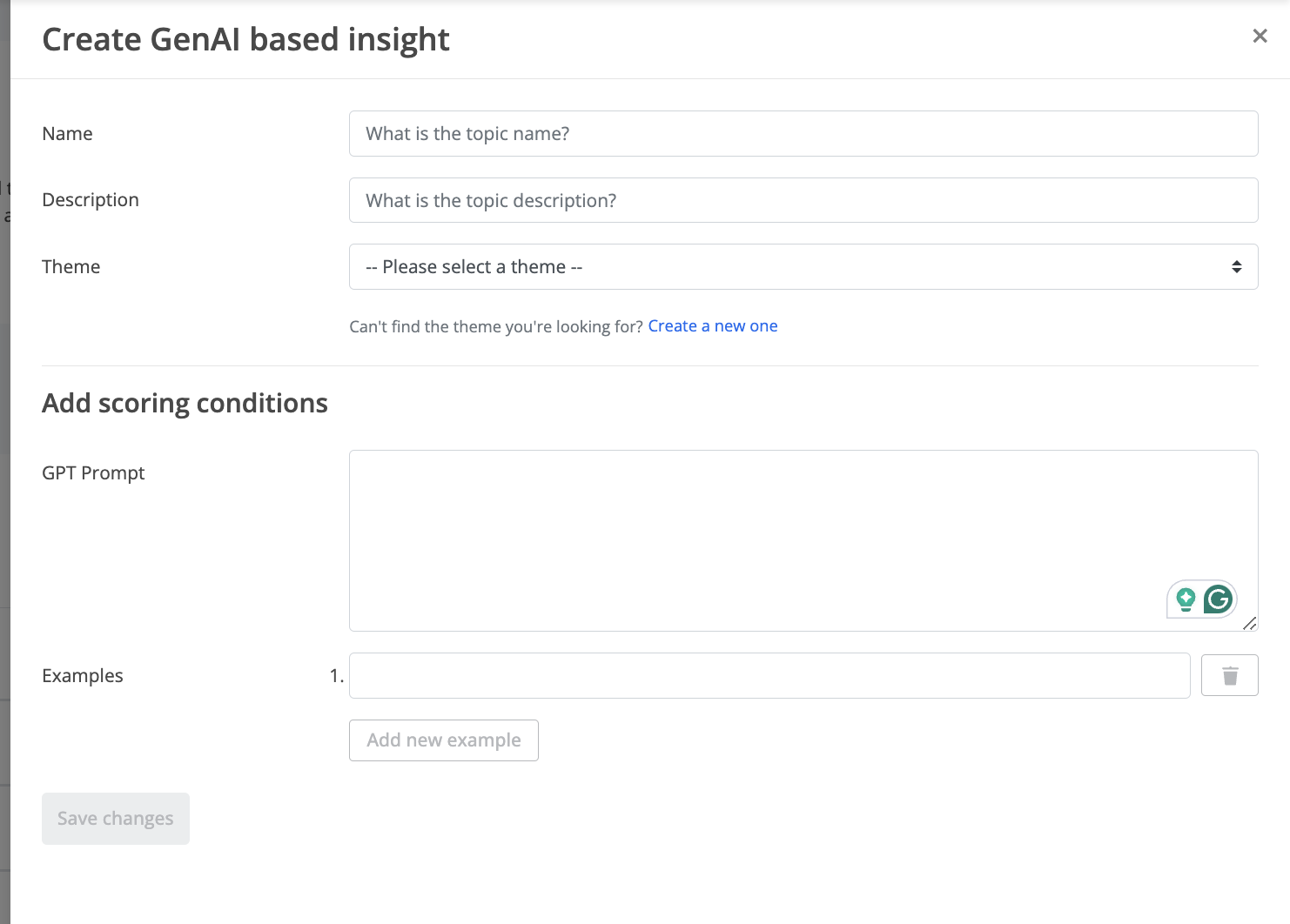Click inside the GPT Prompt text area
Image resolution: width=1290 pixels, height=924 pixels.
point(803,540)
